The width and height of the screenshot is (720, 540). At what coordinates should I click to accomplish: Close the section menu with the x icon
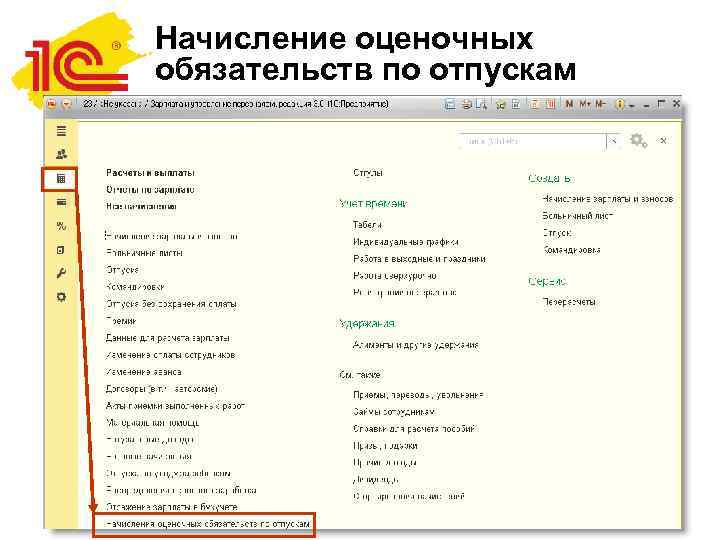tap(663, 141)
